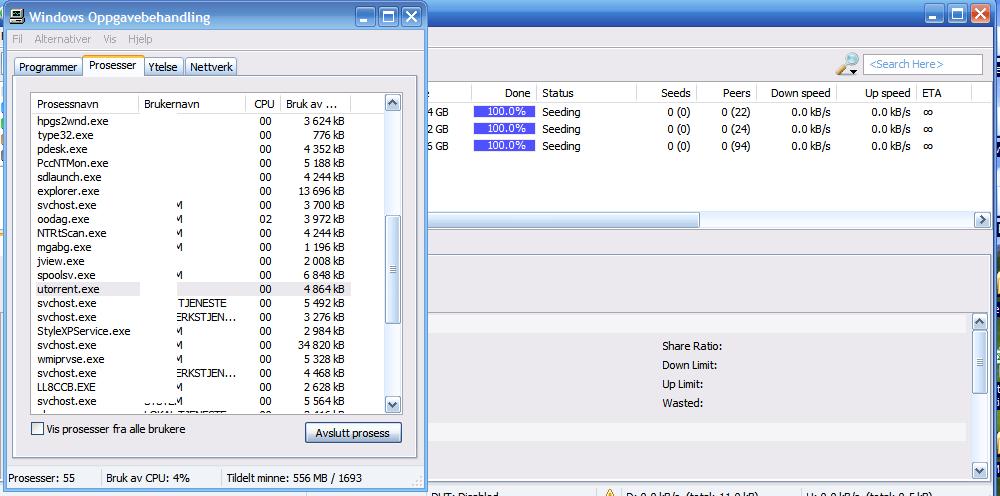
Task: Select the utorrent.exe process
Action: coord(191,289)
